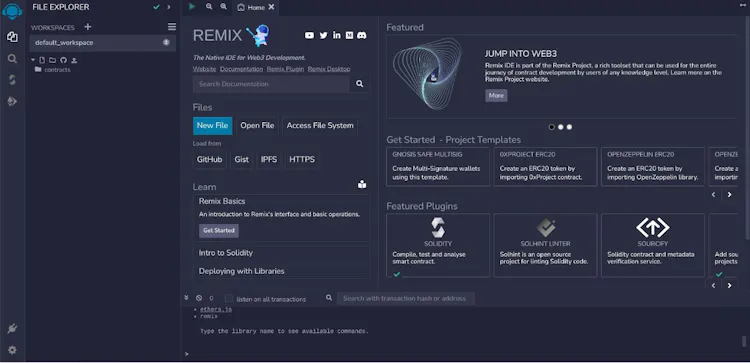Viewport: 750px width, 363px height.
Task: Click the clear console icon in terminal bar
Action: click(199, 297)
